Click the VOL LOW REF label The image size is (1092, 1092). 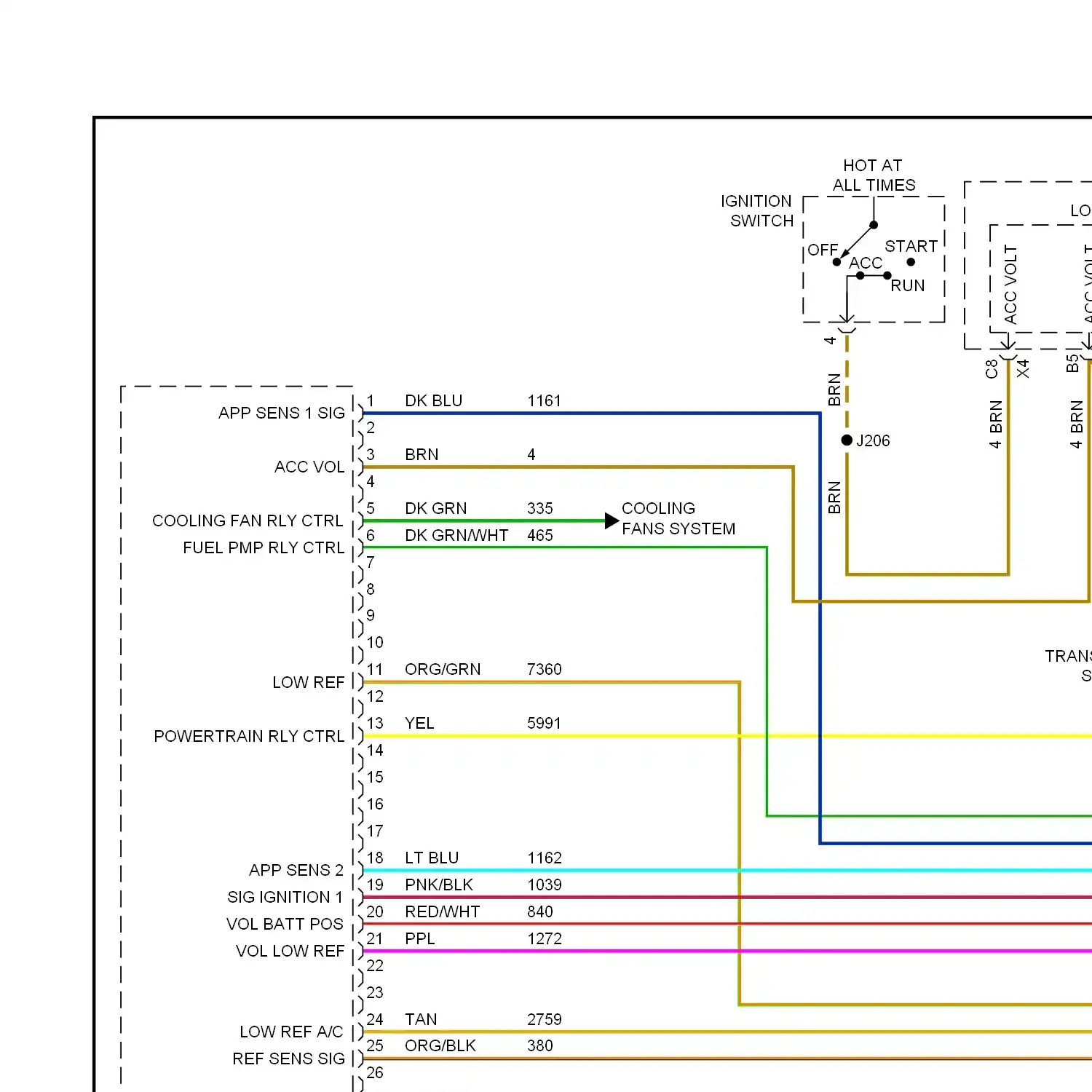289,951
